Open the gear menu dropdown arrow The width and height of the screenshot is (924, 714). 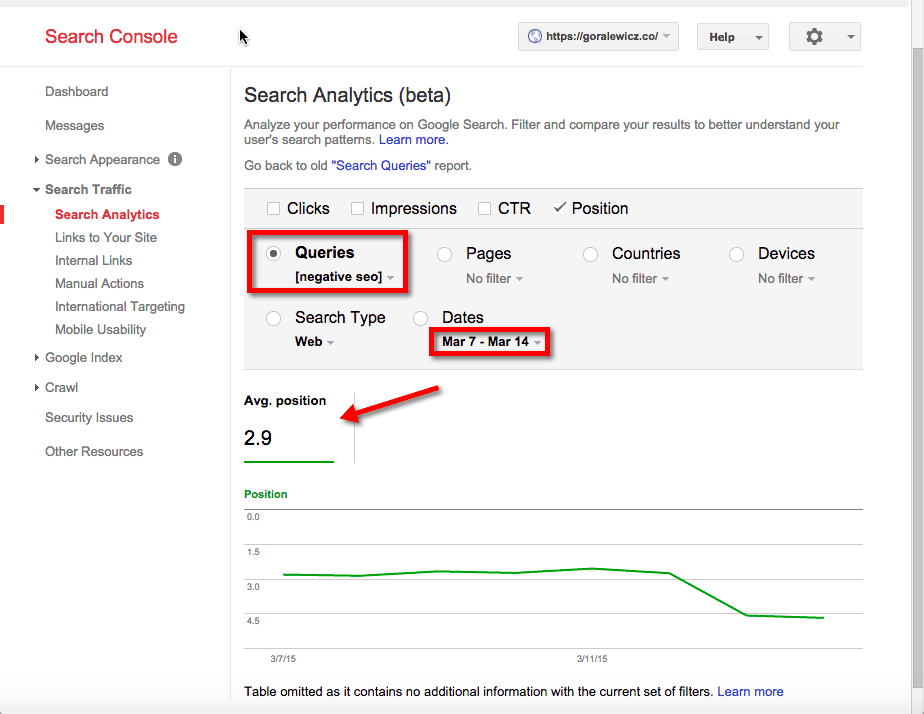pyautogui.click(x=850, y=37)
